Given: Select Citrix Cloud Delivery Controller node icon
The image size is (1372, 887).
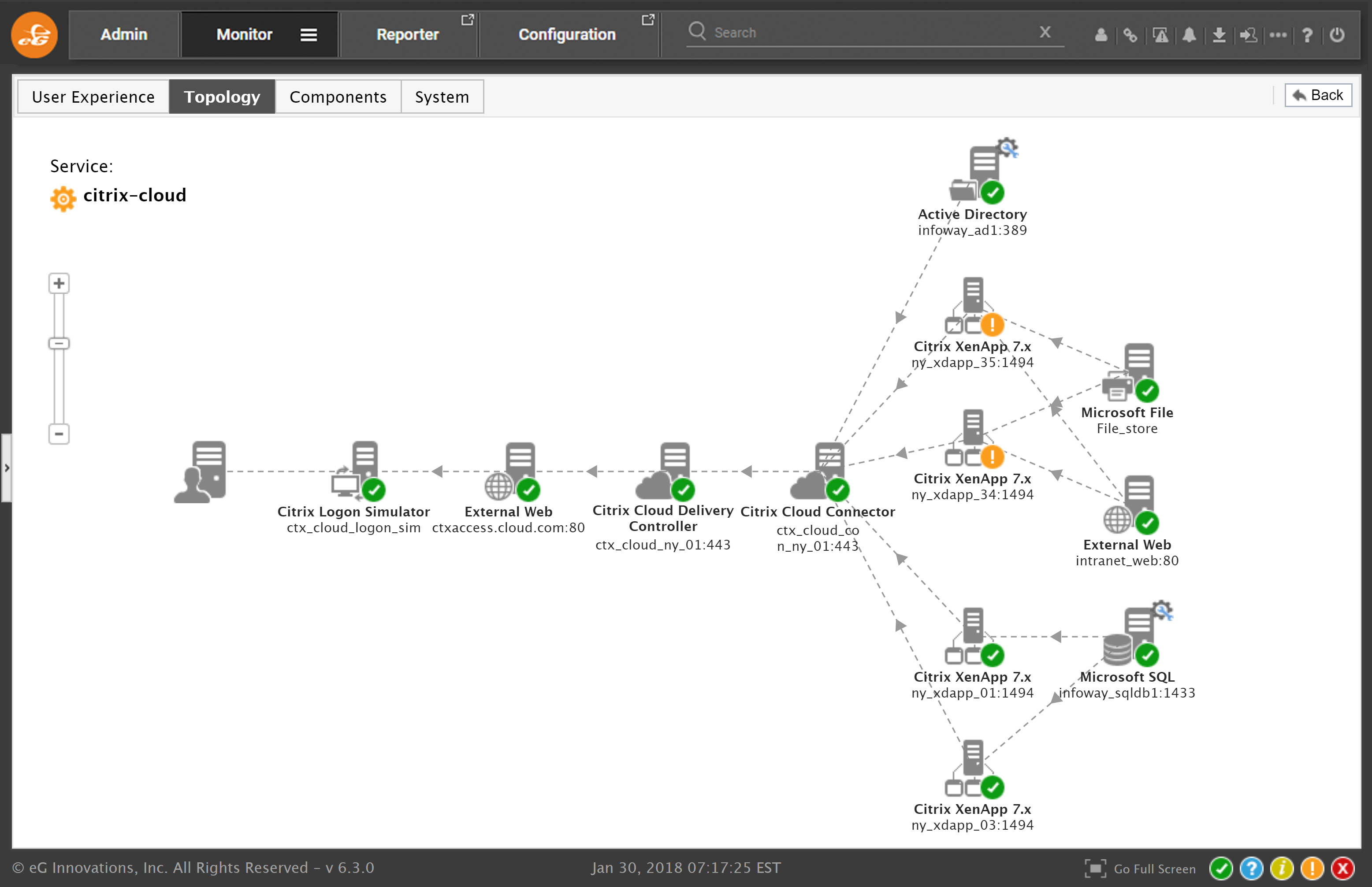Looking at the screenshot, I should [x=665, y=471].
